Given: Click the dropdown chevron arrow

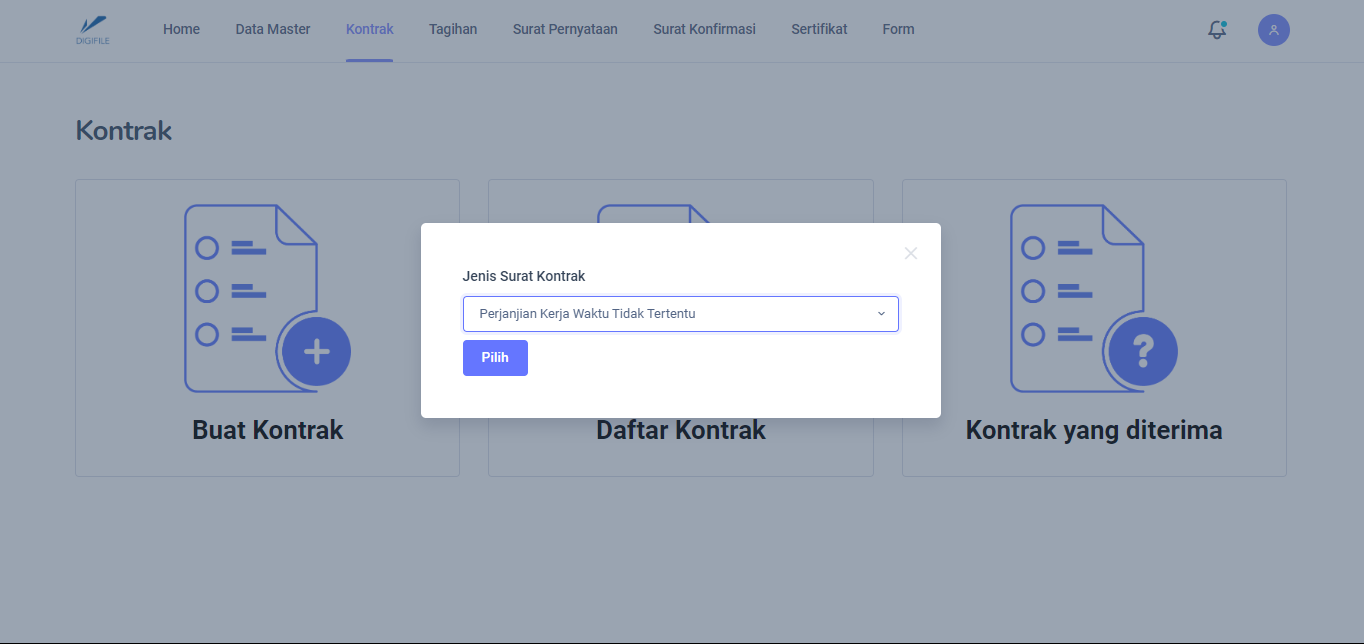Looking at the screenshot, I should point(881,314).
